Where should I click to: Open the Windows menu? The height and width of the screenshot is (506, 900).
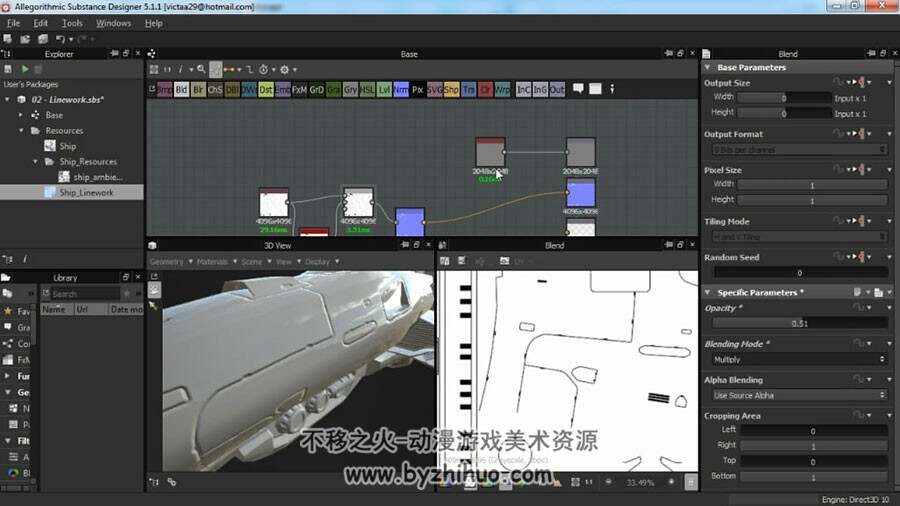(x=113, y=23)
